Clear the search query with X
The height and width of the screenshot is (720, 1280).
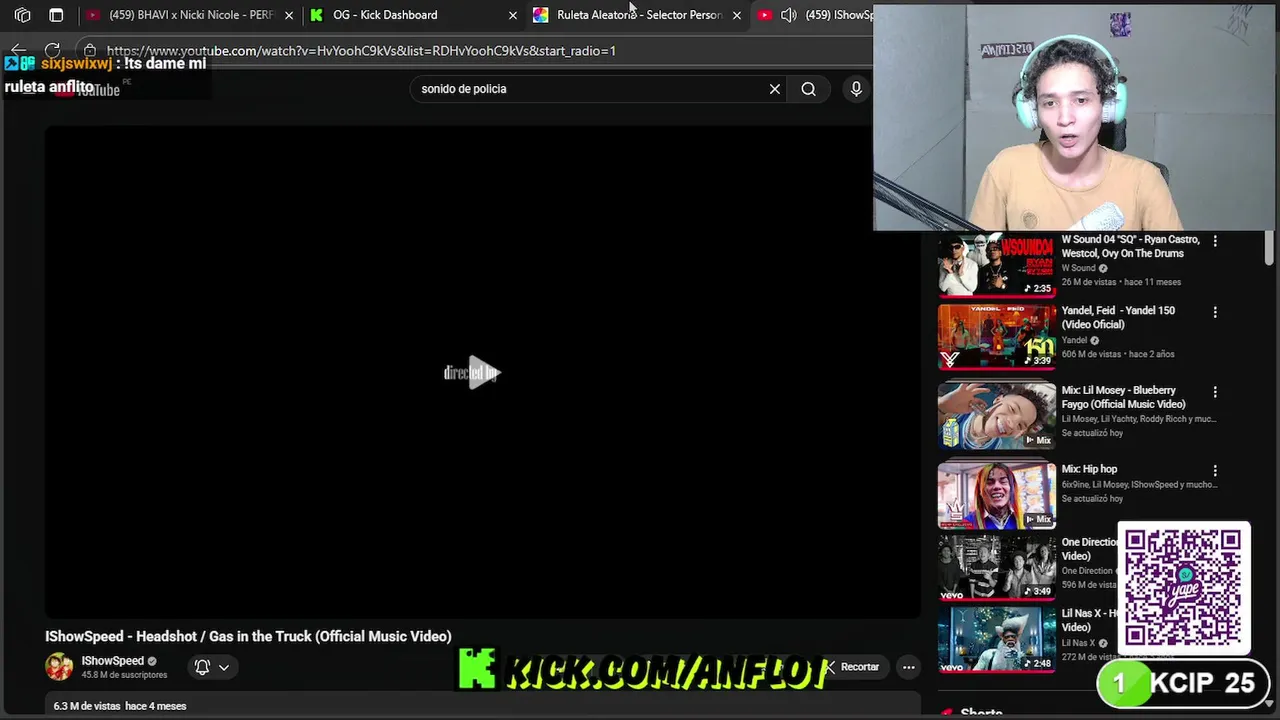tap(774, 89)
